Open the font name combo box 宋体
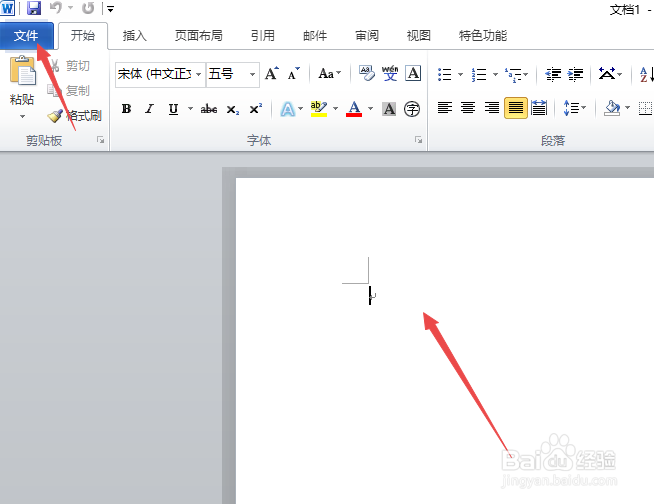654x504 pixels. (x=160, y=75)
